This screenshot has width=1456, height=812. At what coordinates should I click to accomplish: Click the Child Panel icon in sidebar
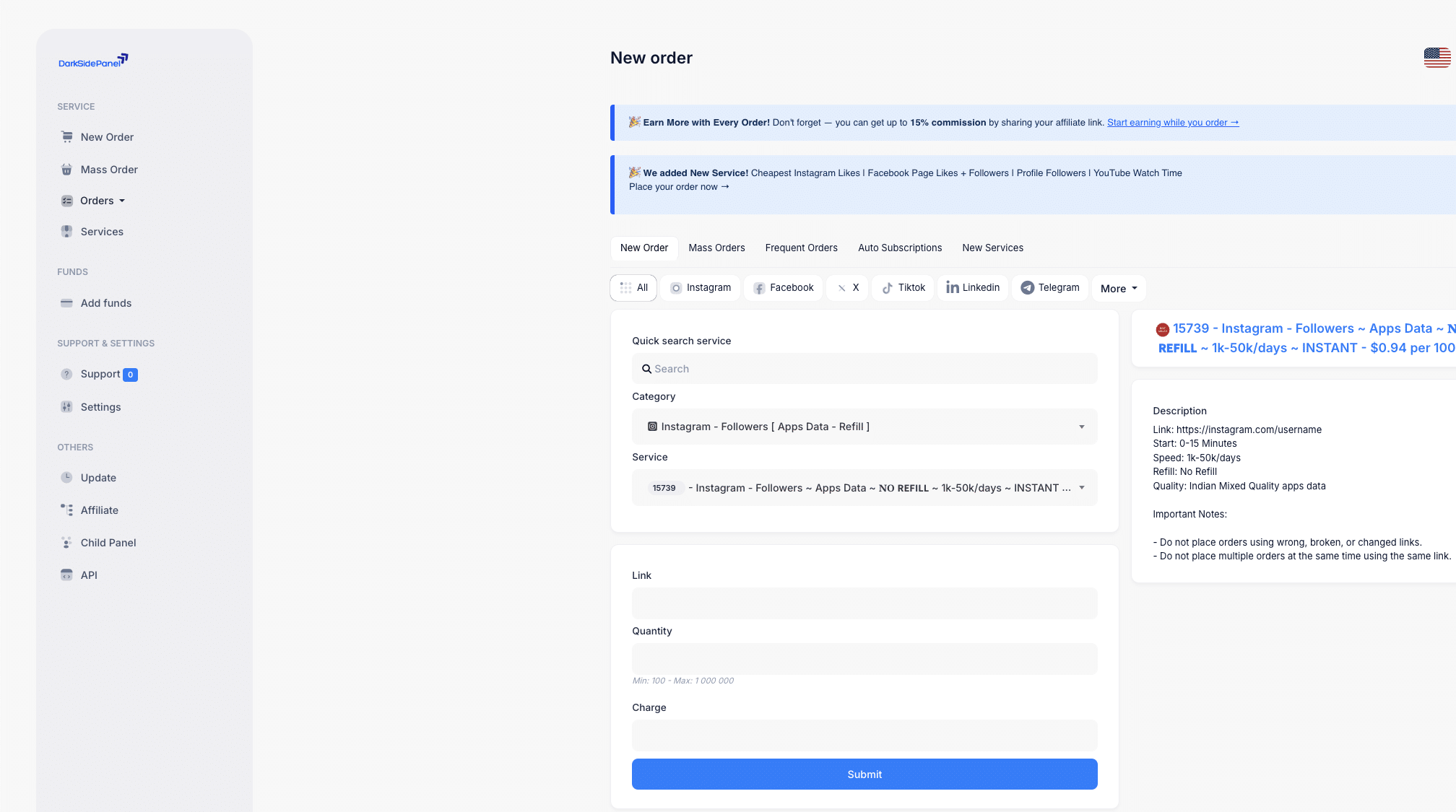tap(66, 543)
